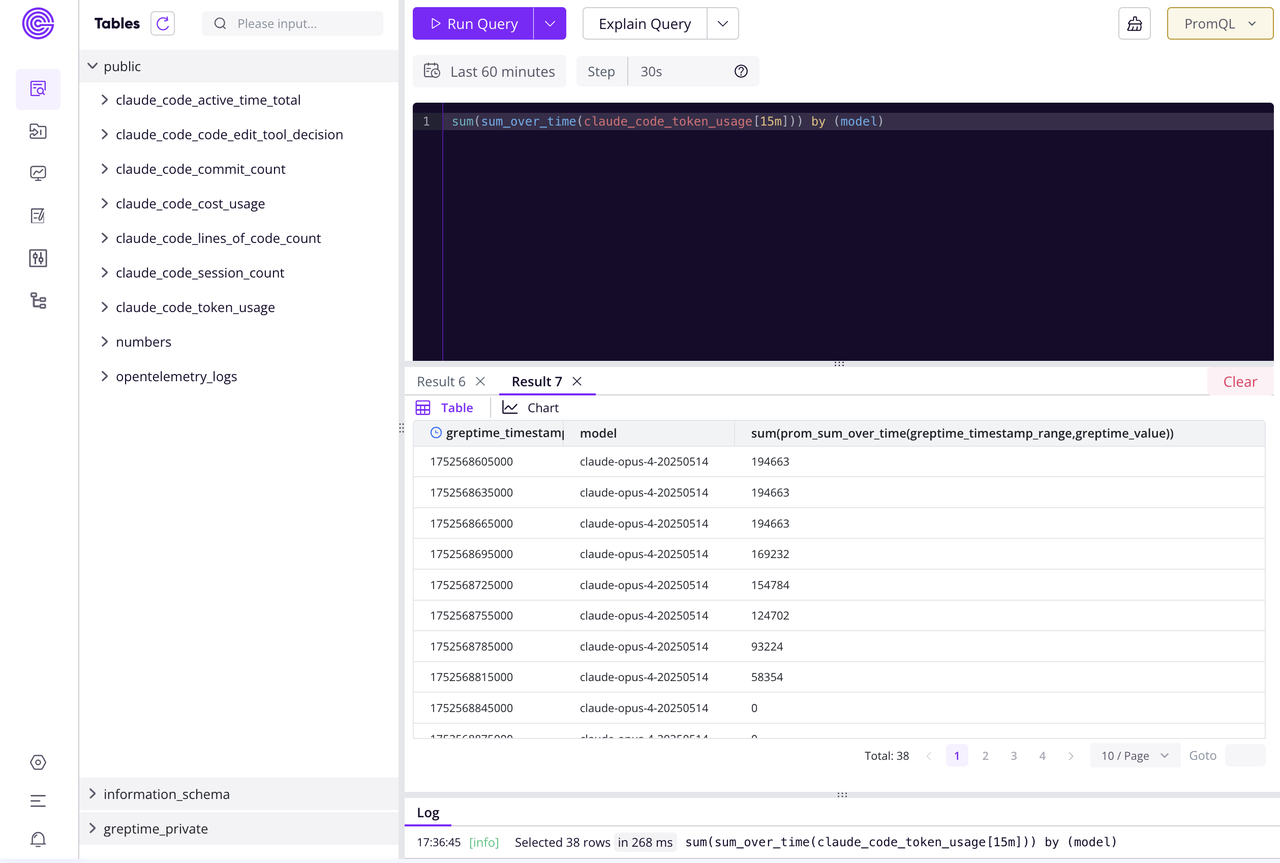
Task: Click the Step help question icon
Action: pyautogui.click(x=741, y=71)
